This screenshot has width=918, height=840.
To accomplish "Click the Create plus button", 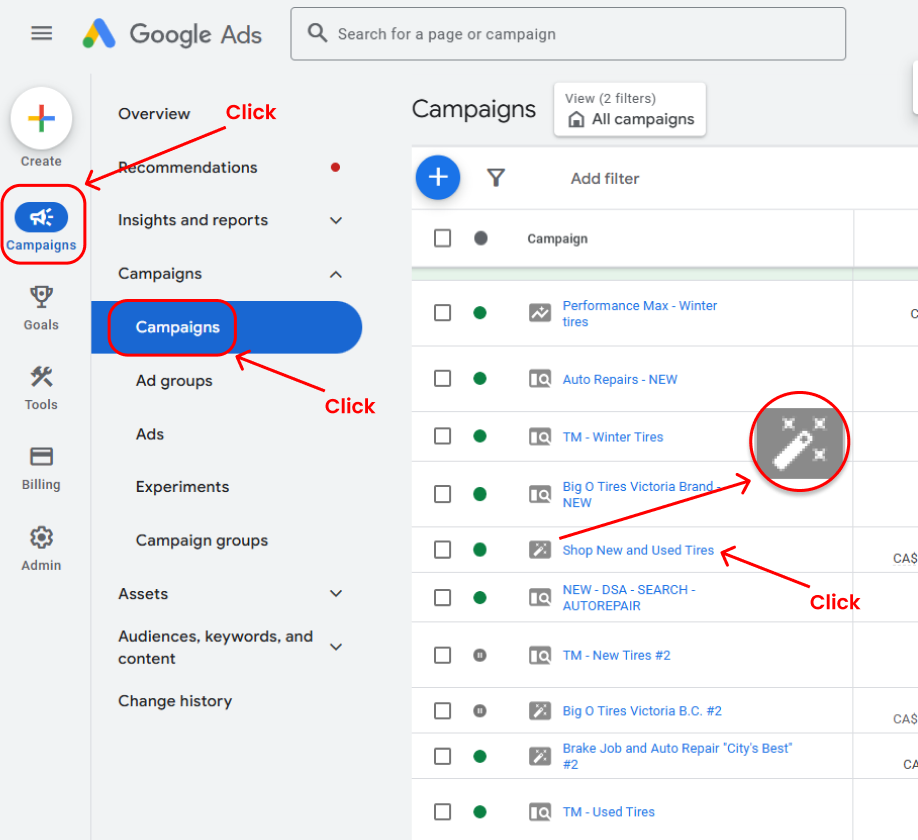I will coord(41,119).
